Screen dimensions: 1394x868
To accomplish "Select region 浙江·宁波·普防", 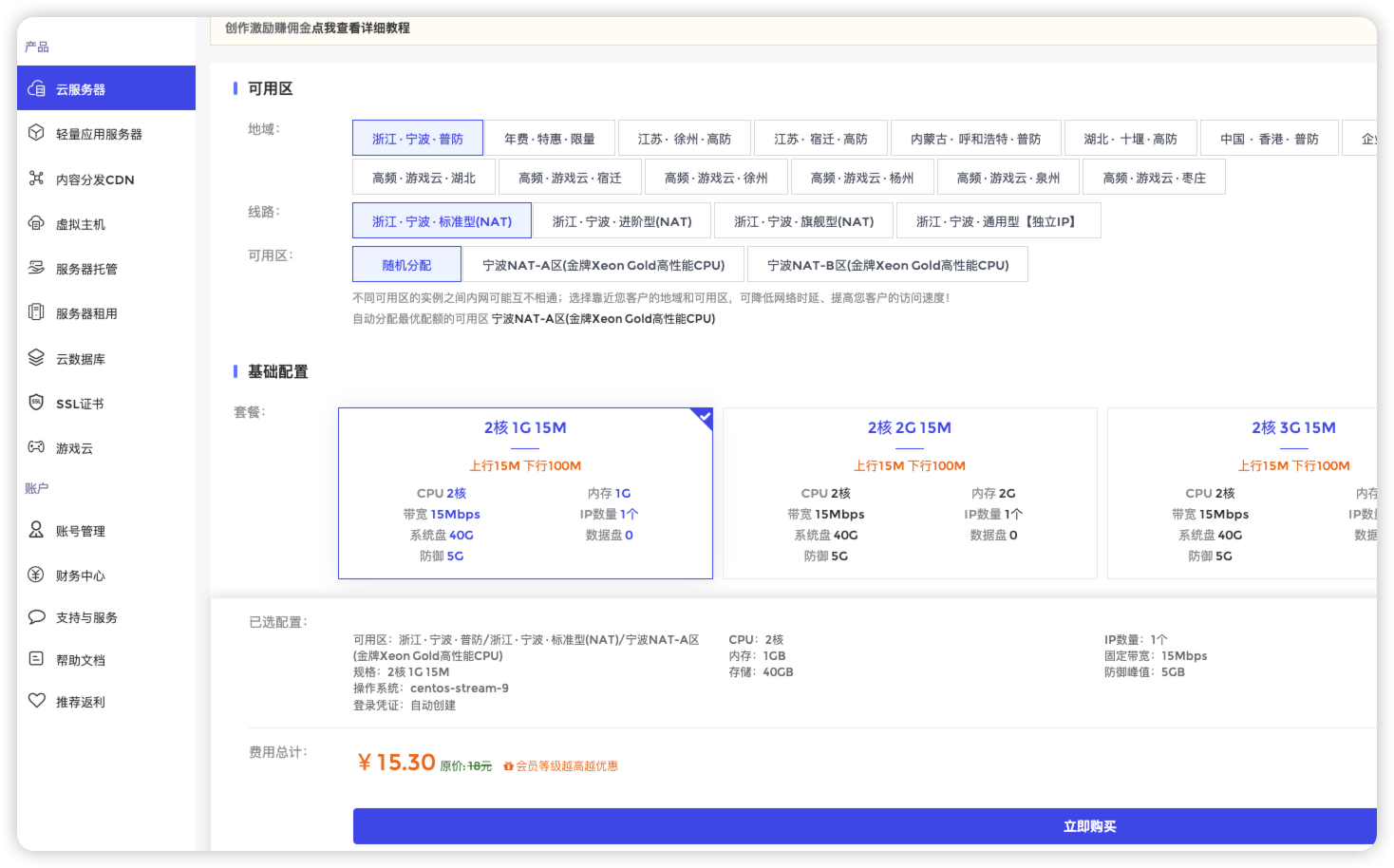I will [x=418, y=139].
